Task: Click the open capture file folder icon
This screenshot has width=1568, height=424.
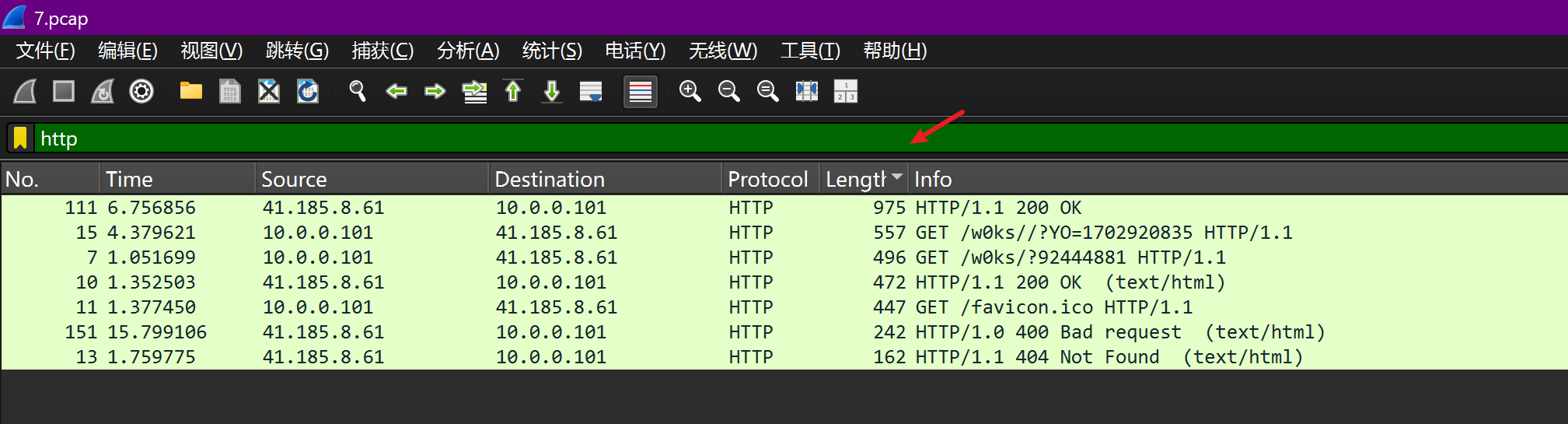Action: coord(190,92)
